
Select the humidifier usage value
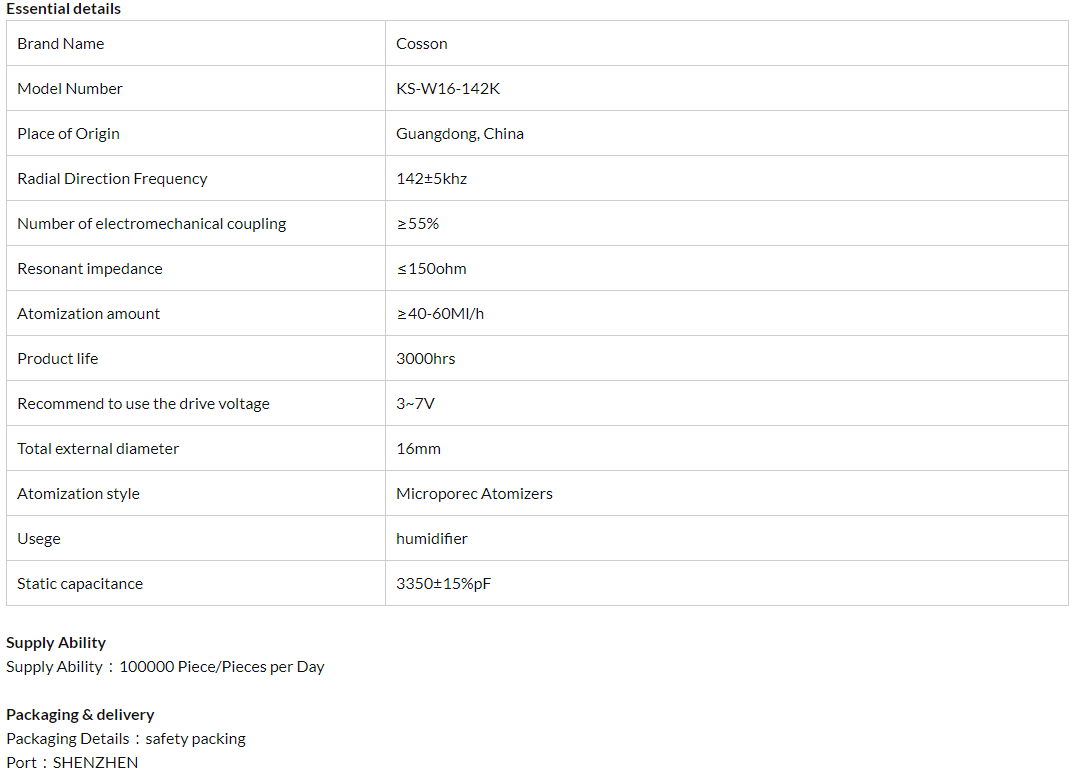click(x=432, y=539)
